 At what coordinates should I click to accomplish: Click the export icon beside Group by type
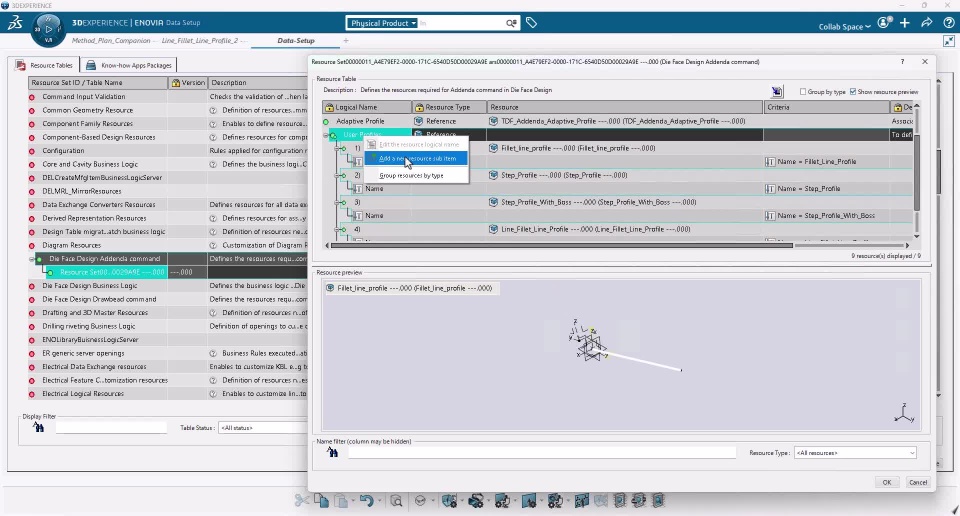pos(777,92)
